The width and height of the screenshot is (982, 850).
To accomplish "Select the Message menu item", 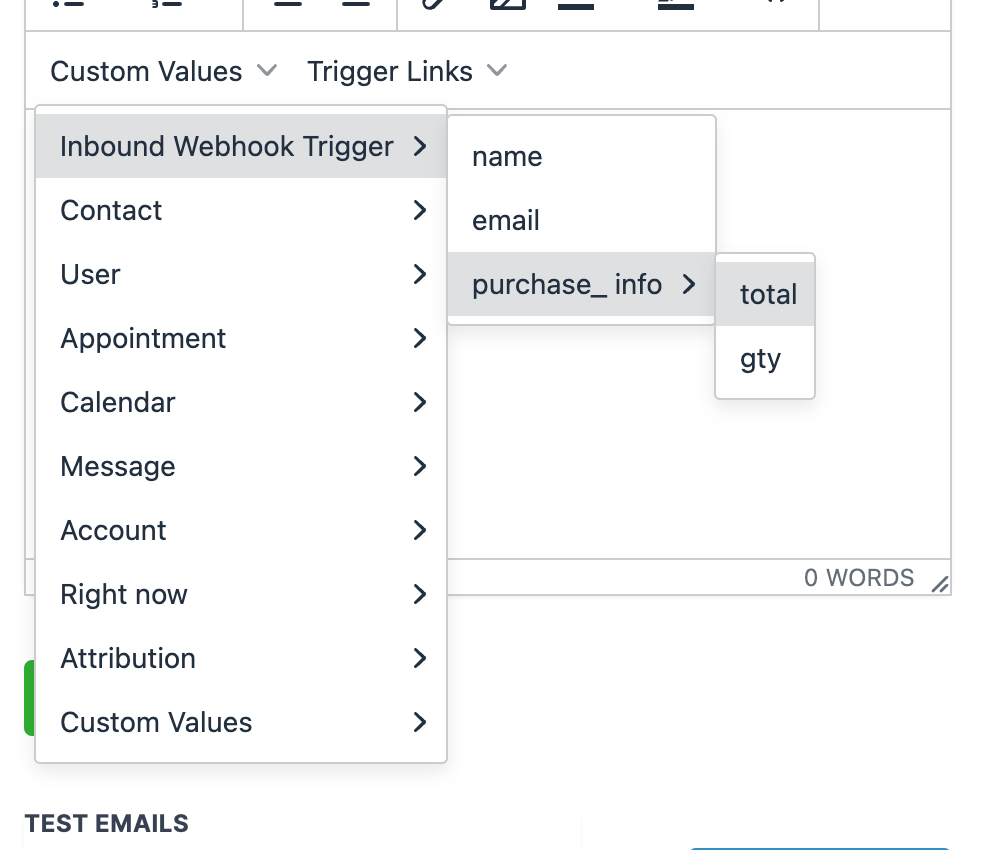I will click(118, 466).
